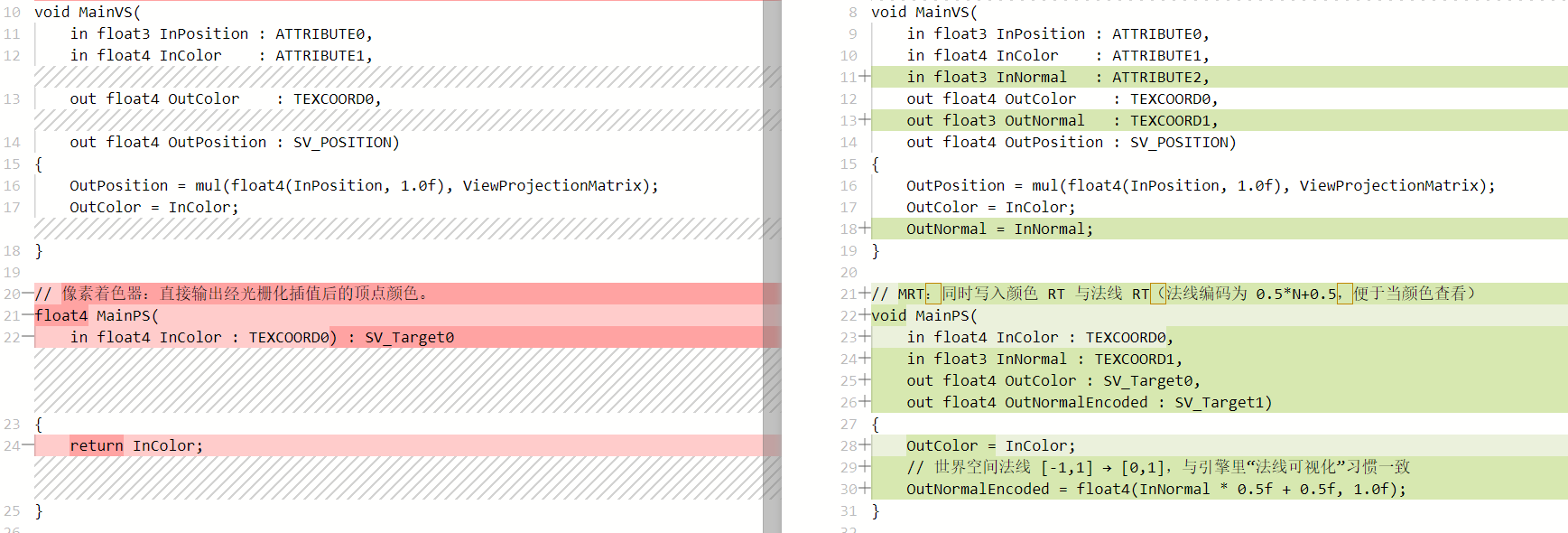This screenshot has height=533, width=1568.
Task: Click 'SV_Target0' in the removed left line 22
Action: click(x=410, y=337)
